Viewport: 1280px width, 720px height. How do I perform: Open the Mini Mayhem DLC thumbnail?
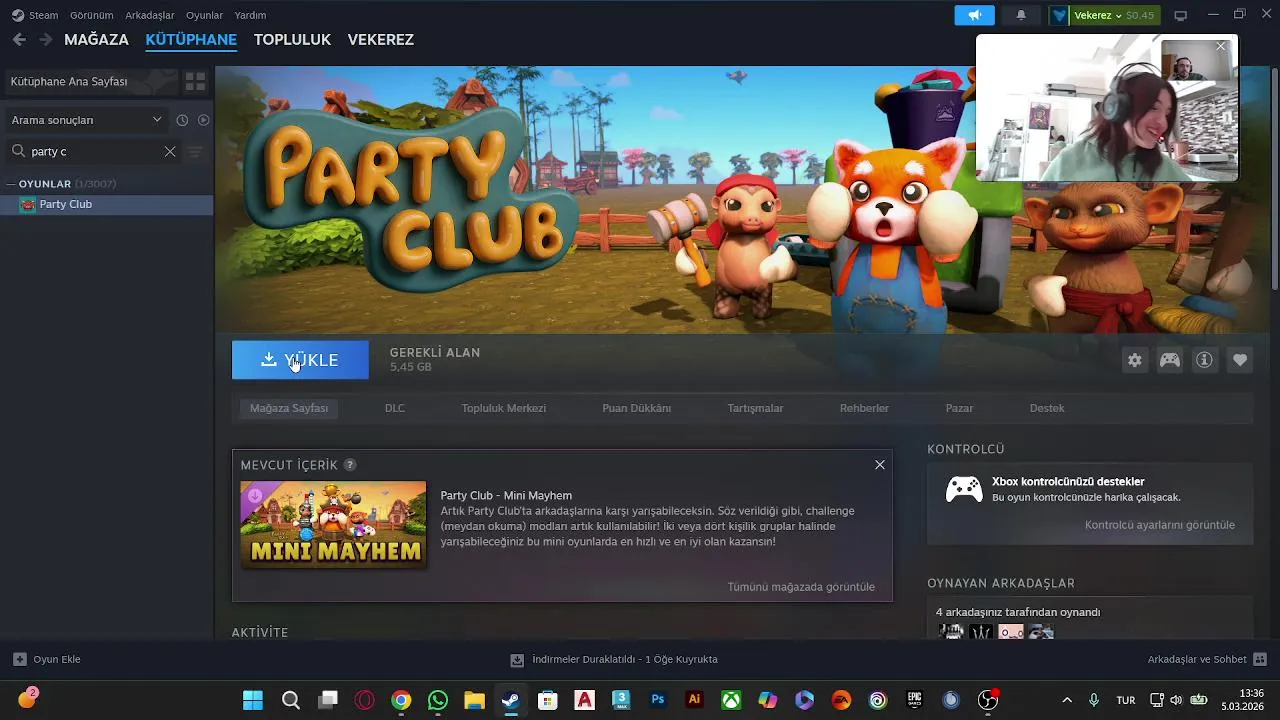tap(333, 525)
